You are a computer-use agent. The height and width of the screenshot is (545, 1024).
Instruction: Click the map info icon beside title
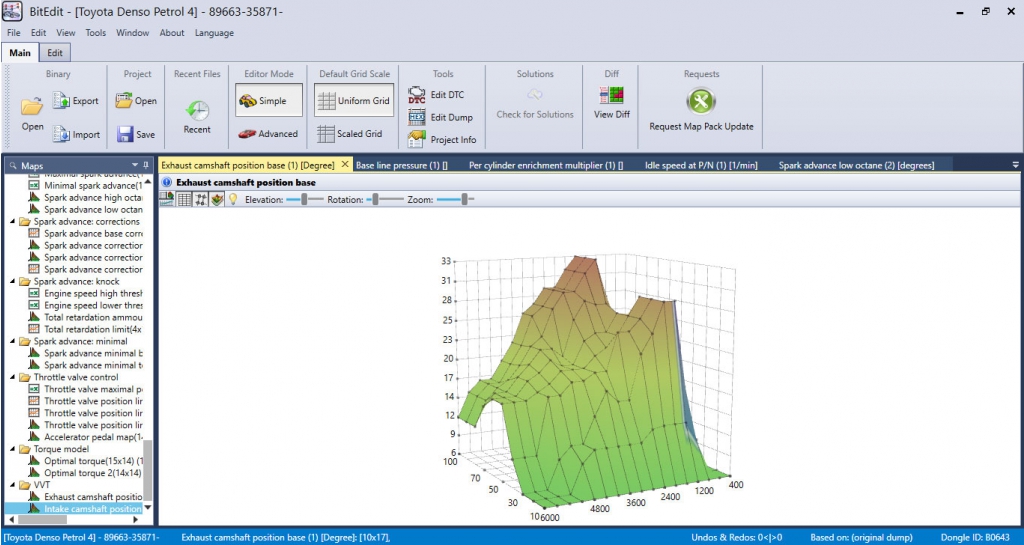pyautogui.click(x=167, y=183)
